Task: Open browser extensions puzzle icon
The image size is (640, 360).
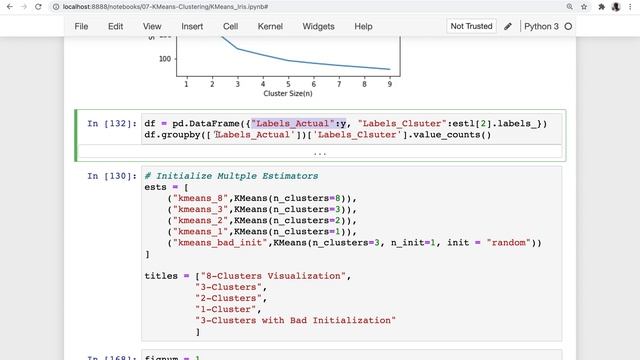Action: [x=601, y=7]
